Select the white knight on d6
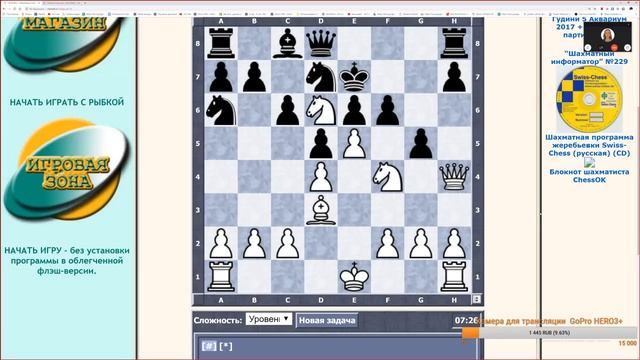640x360 pixels. [x=321, y=110]
